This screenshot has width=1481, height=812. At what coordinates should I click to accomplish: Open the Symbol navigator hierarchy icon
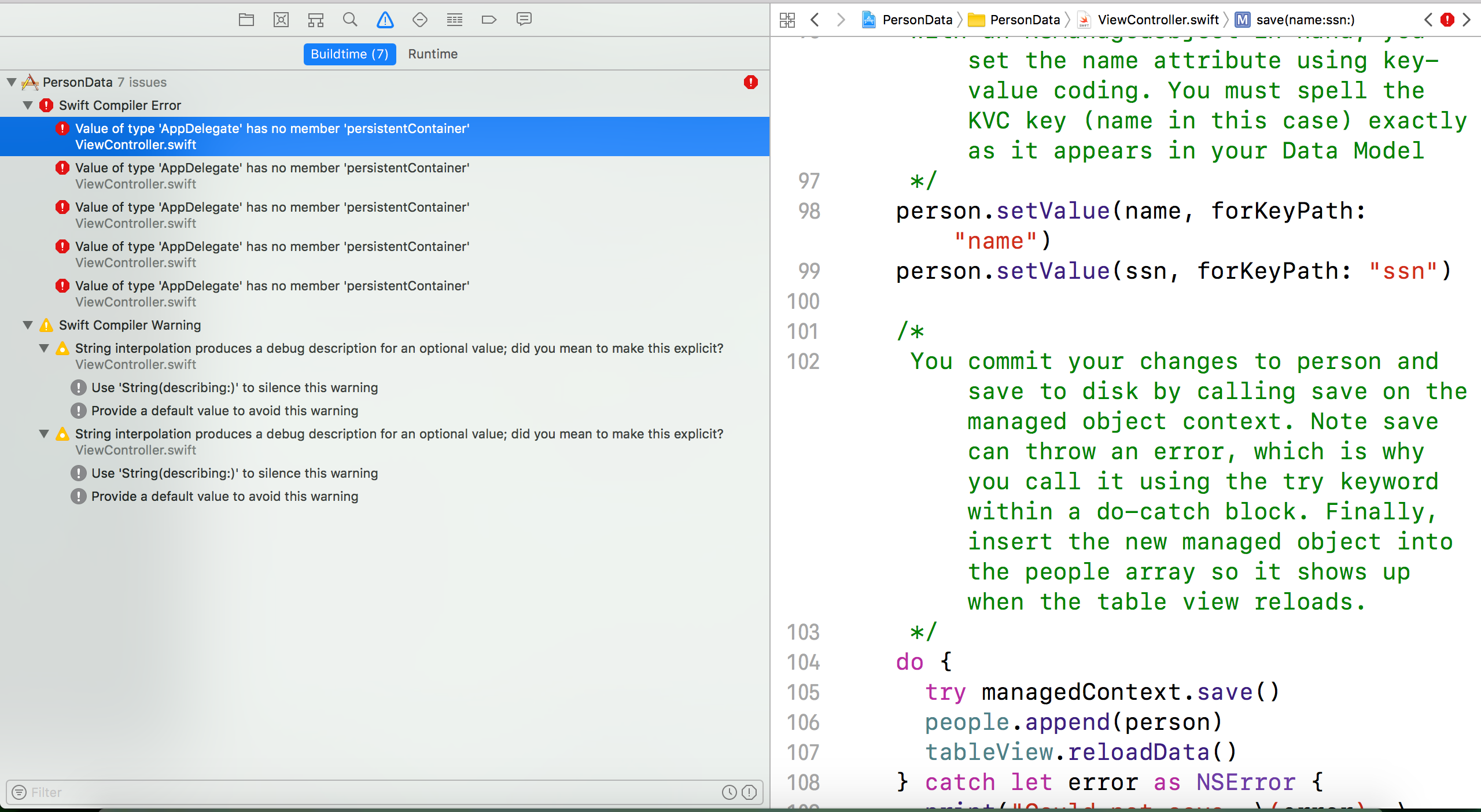pos(316,20)
